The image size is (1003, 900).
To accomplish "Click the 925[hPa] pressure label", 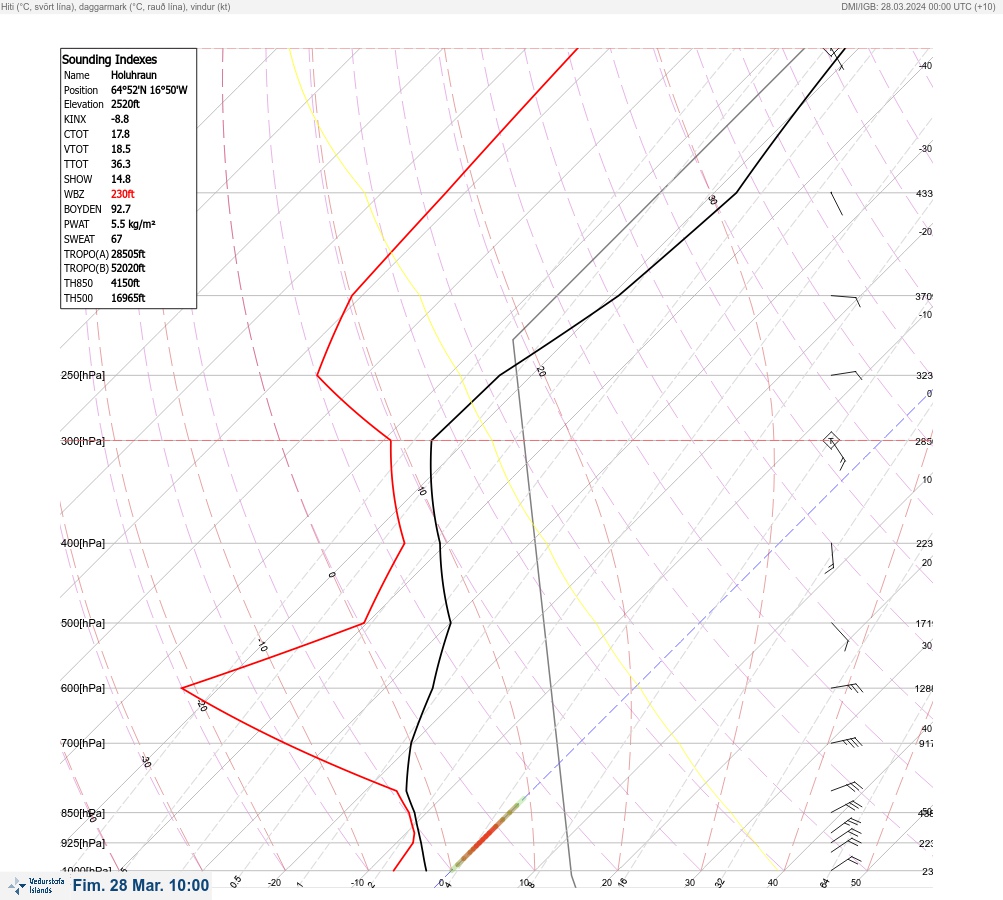I will [x=83, y=843].
